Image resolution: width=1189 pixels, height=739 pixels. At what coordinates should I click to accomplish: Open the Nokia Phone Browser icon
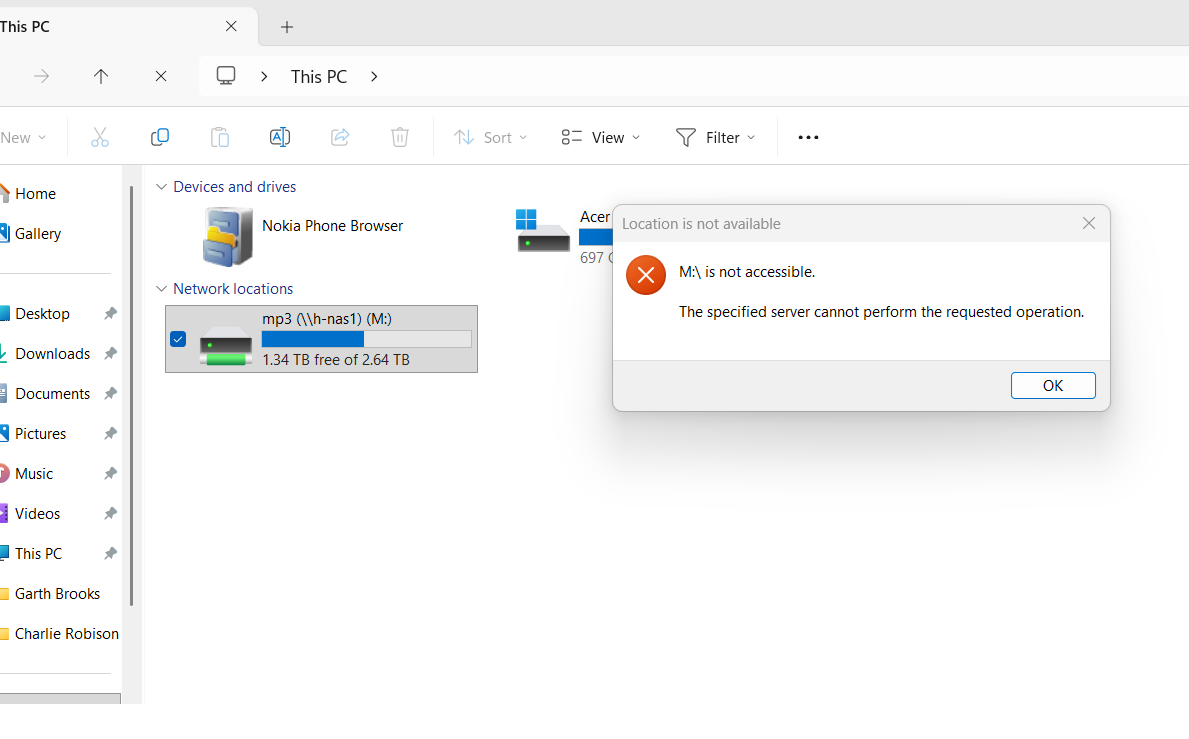point(227,237)
